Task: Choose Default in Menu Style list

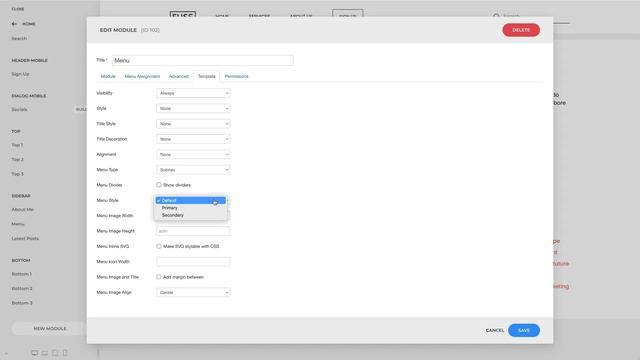Action: (191, 200)
